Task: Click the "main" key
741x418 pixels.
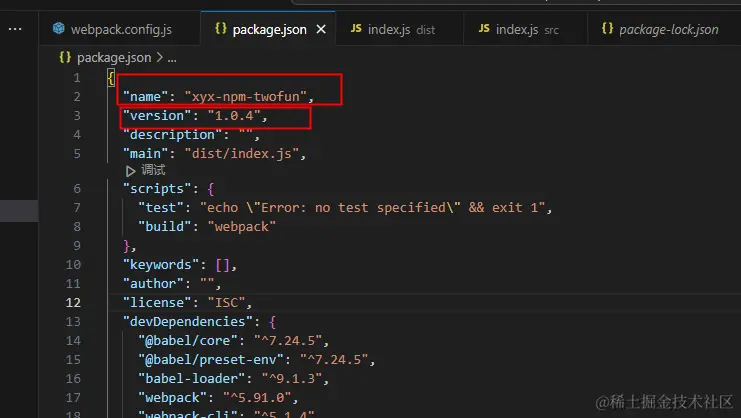Action: [x=146, y=154]
